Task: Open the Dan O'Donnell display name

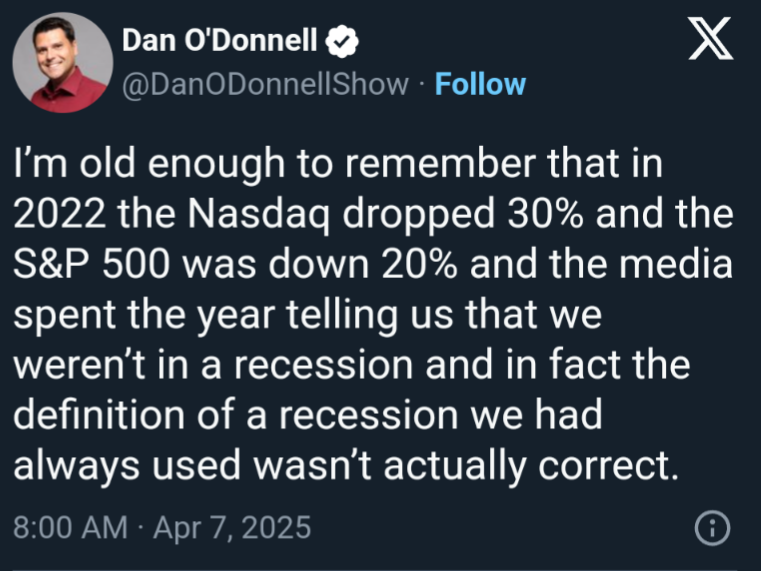Action: click(x=219, y=40)
